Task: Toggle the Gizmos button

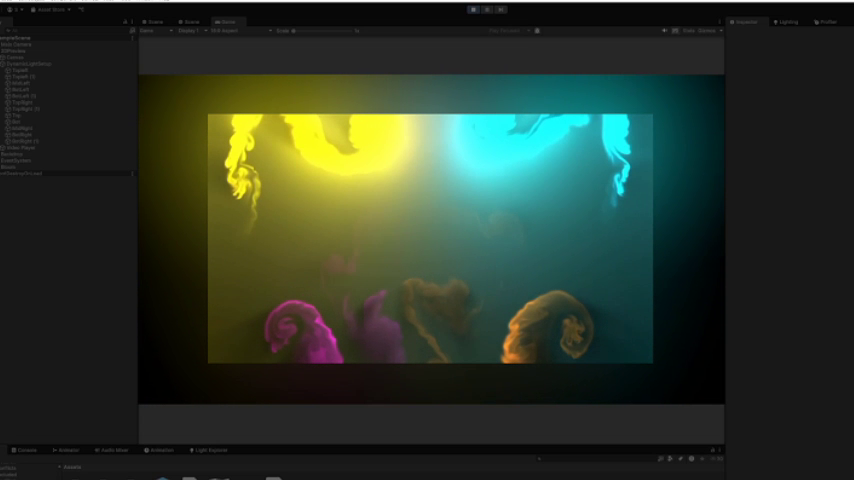Action: point(706,31)
